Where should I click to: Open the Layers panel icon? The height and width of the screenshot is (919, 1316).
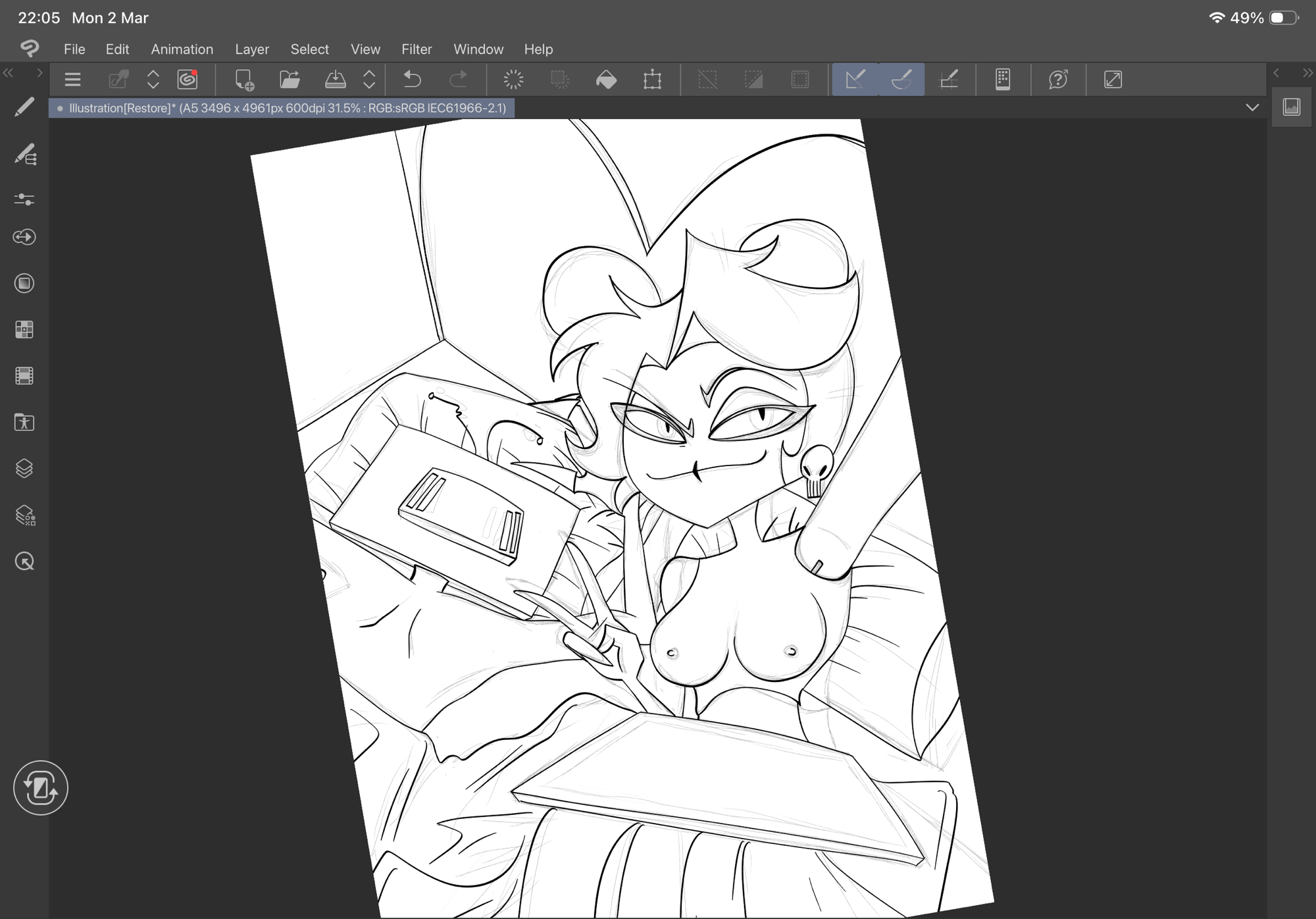pos(24,469)
